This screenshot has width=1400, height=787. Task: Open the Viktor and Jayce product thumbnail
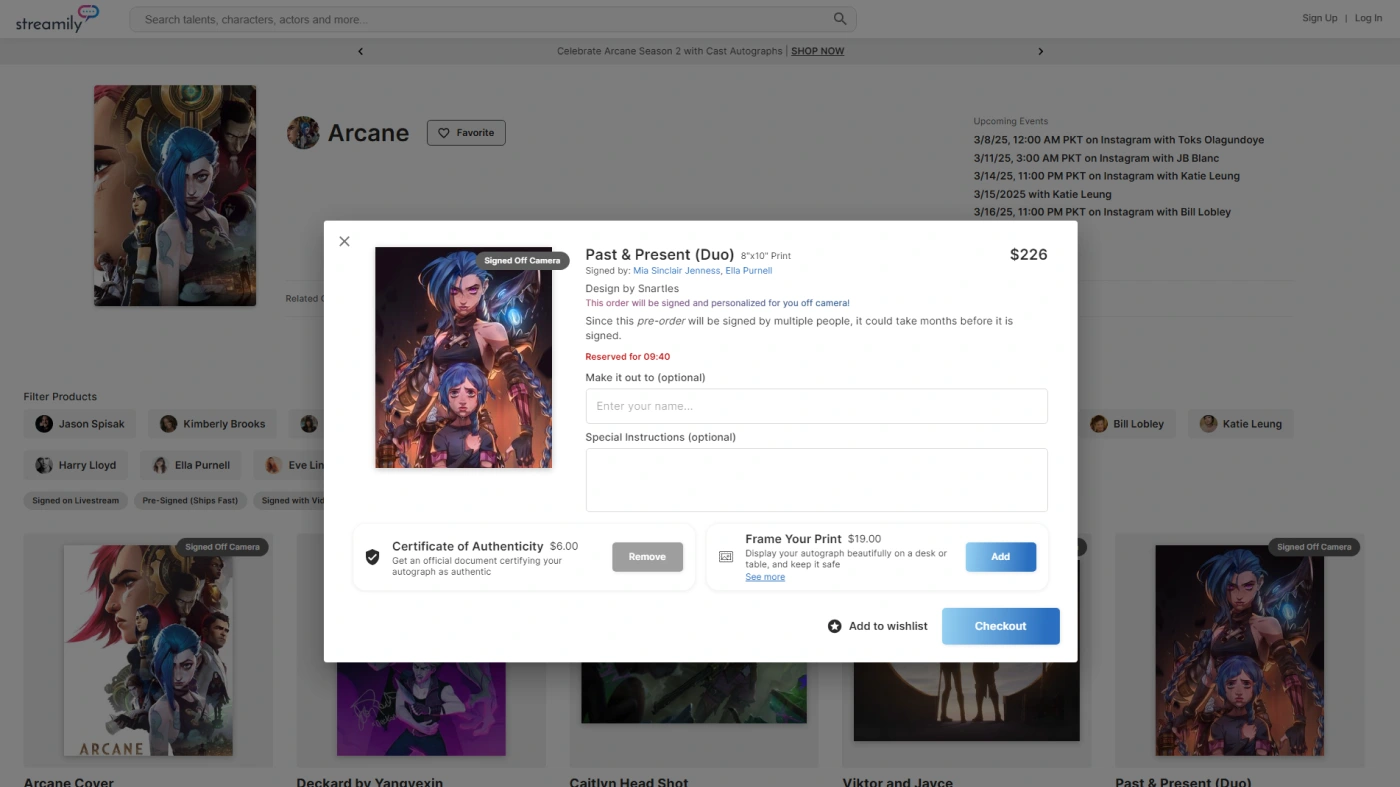966,700
